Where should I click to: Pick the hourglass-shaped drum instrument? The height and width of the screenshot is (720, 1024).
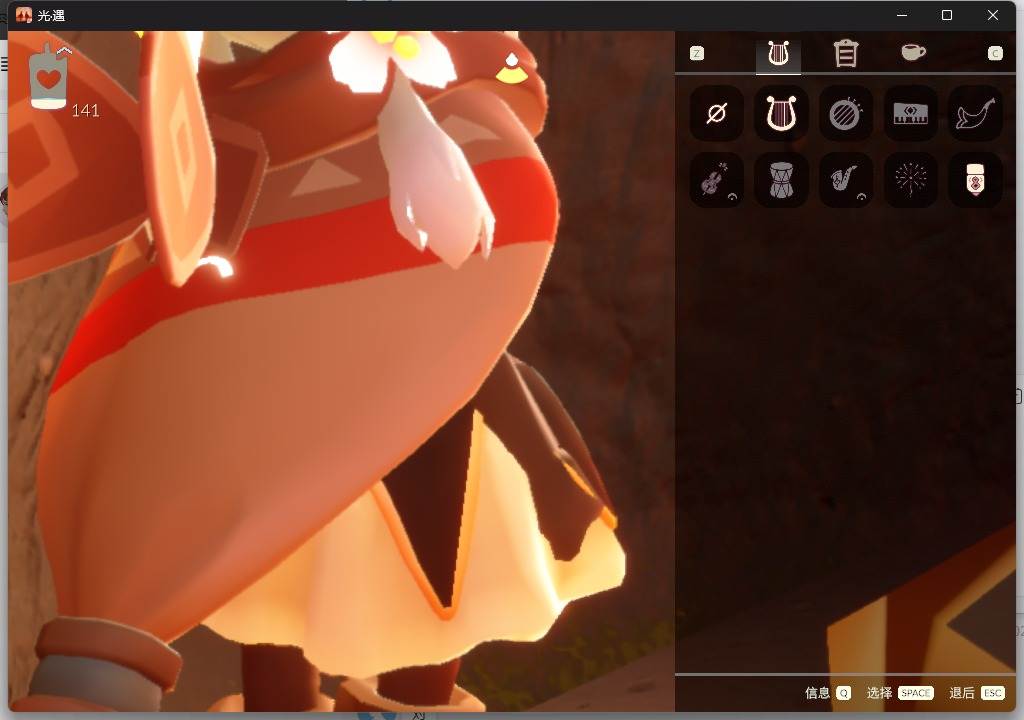point(780,180)
